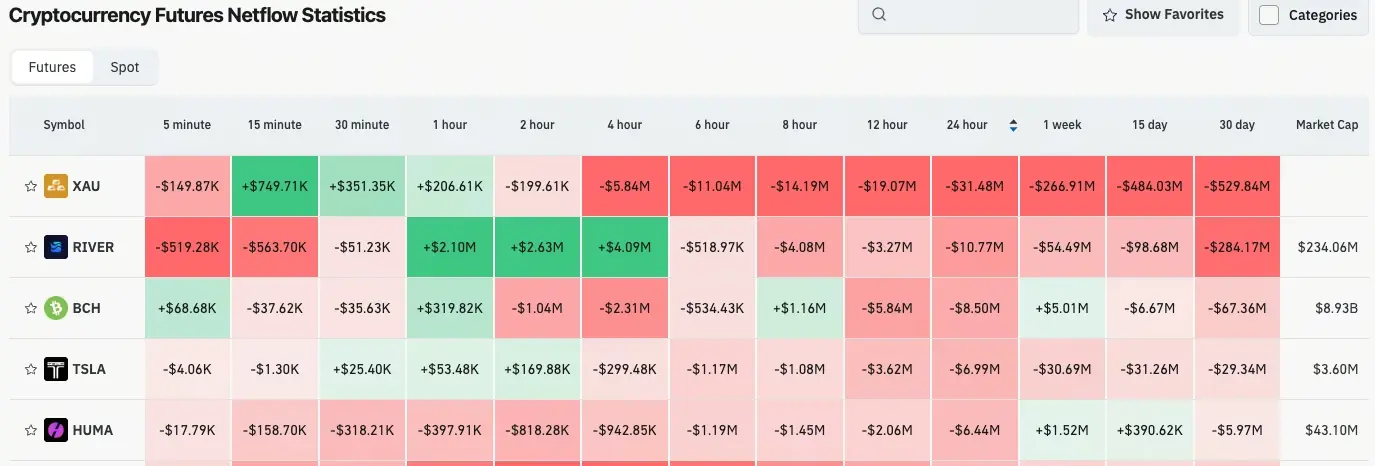Open the TSLA symbol link
The width and height of the screenshot is (1375, 466).
(89, 369)
